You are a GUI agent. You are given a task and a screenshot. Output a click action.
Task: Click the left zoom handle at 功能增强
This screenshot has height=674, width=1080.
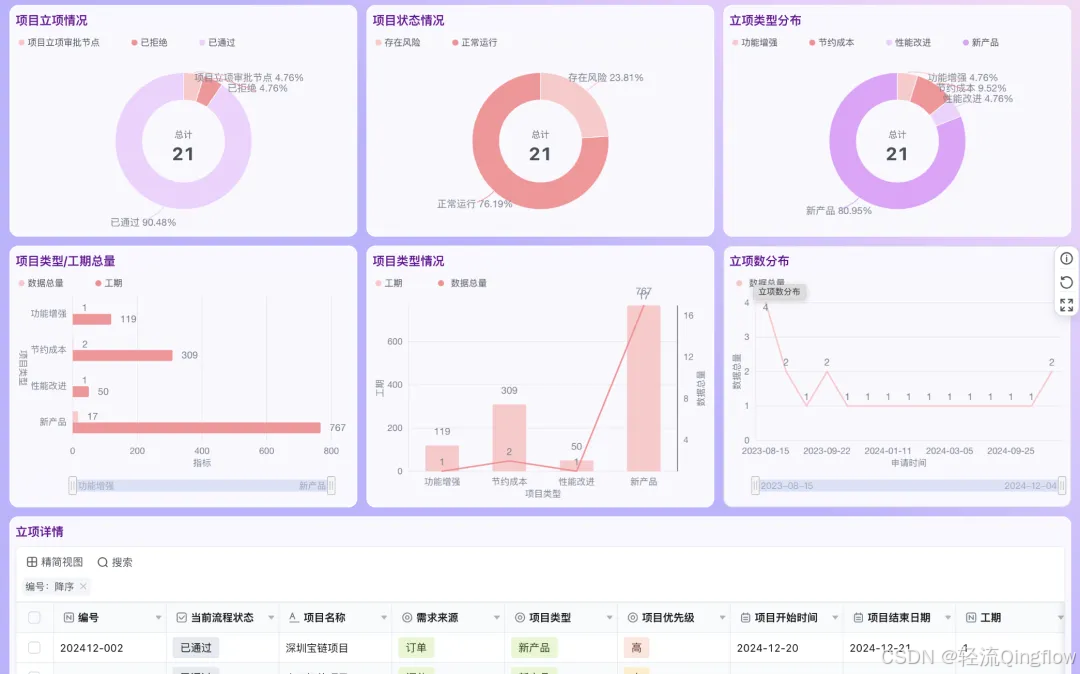tap(72, 485)
